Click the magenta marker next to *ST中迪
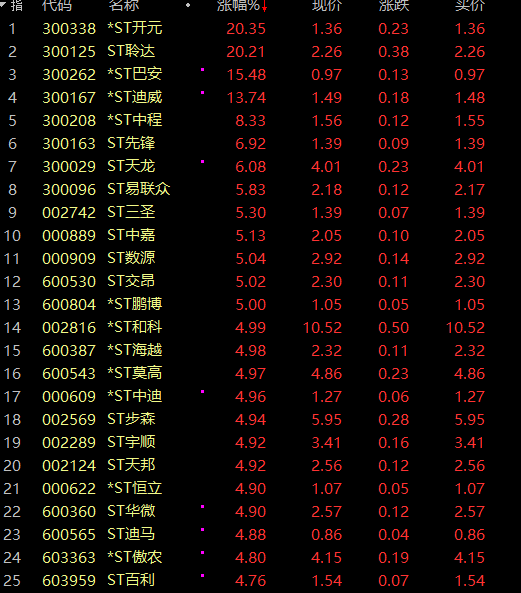Screen dimensions: 521x593 203,391
